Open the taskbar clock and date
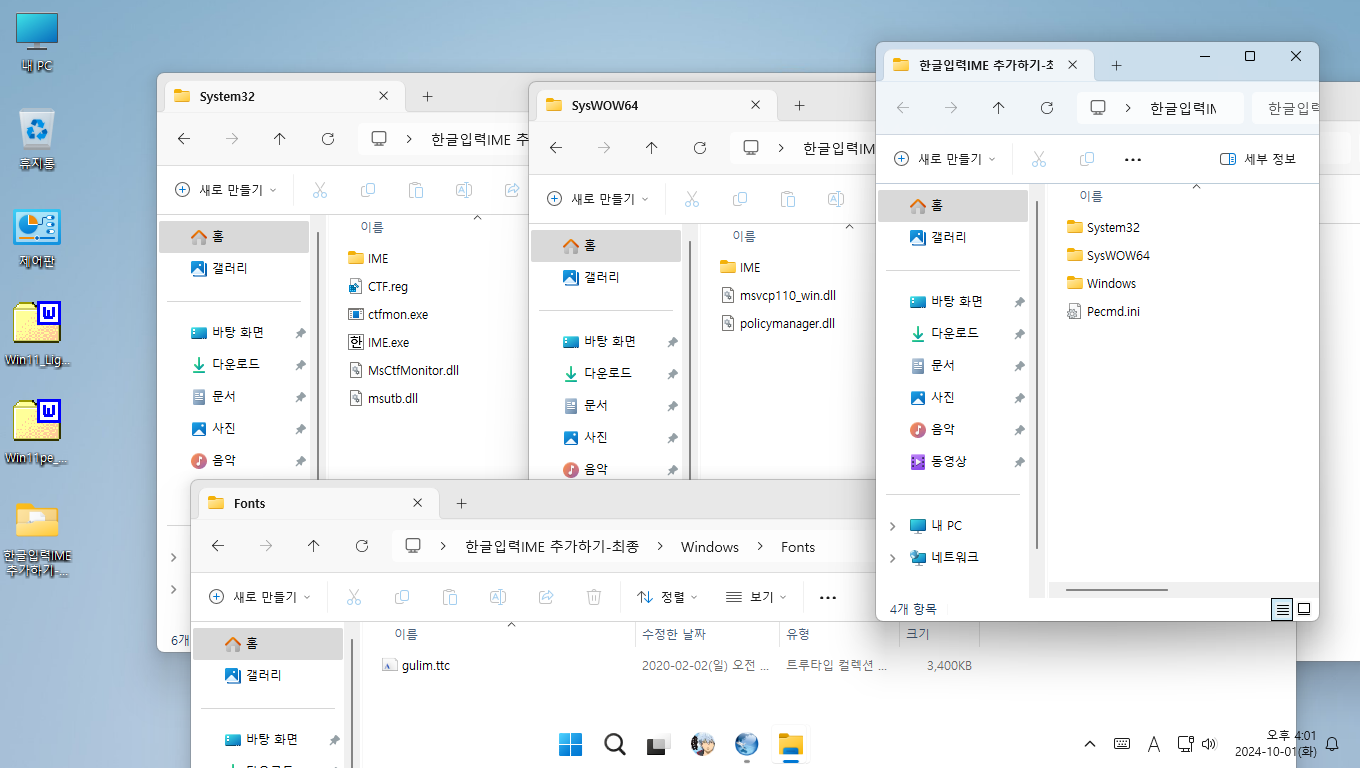 pyautogui.click(x=1275, y=743)
